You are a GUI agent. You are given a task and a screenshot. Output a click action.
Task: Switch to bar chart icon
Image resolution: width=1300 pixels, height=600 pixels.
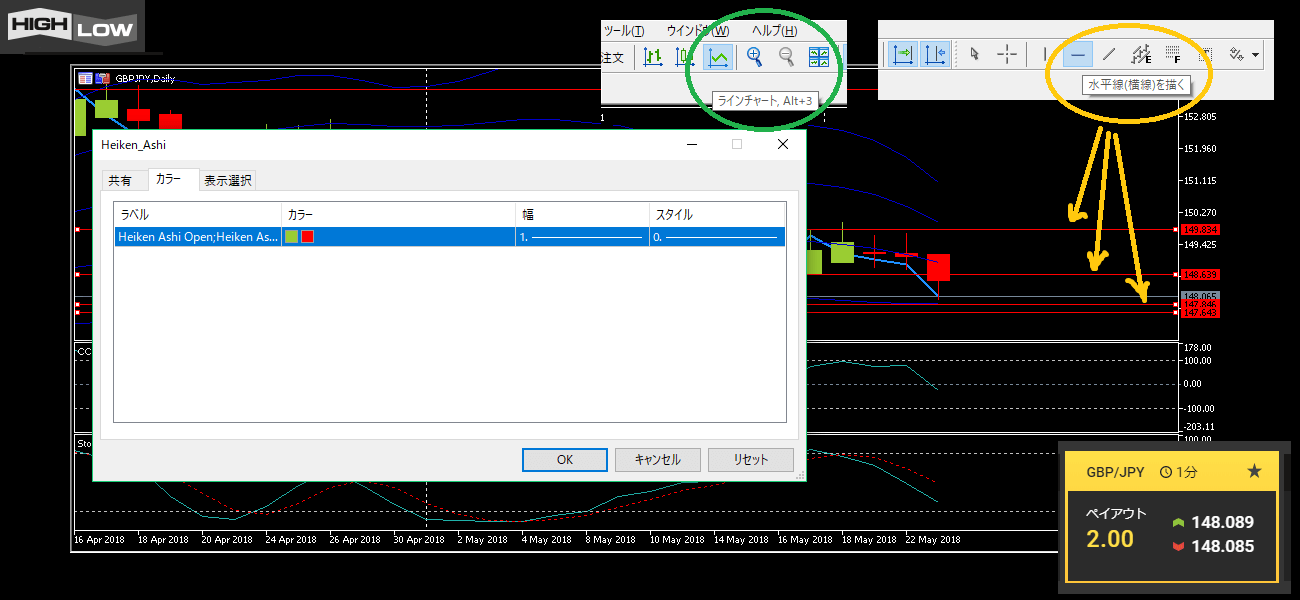pyautogui.click(x=653, y=58)
